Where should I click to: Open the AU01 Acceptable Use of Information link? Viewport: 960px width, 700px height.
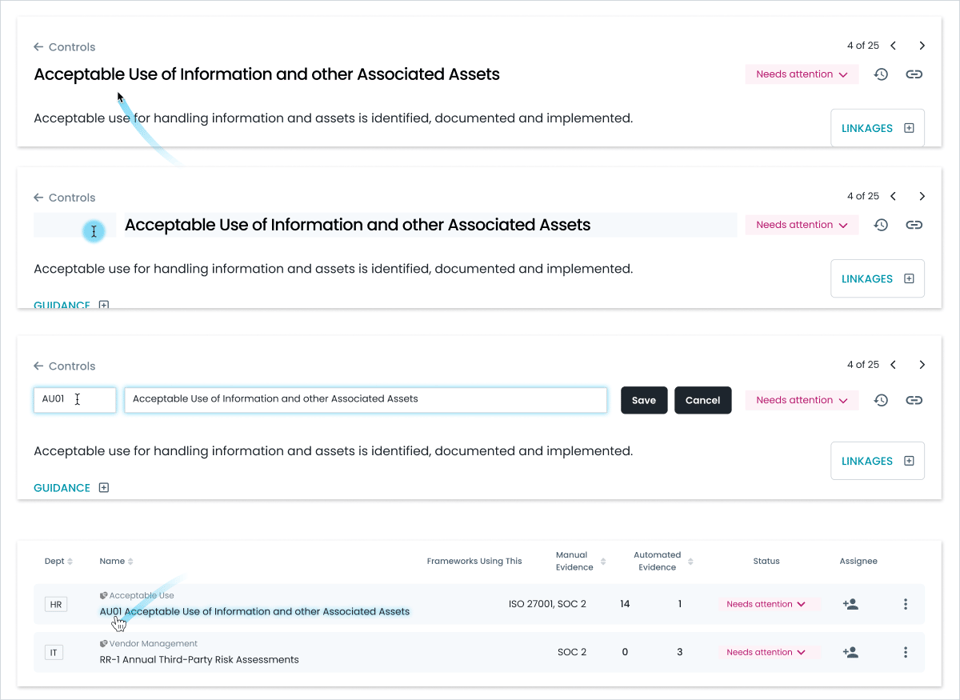coord(254,611)
